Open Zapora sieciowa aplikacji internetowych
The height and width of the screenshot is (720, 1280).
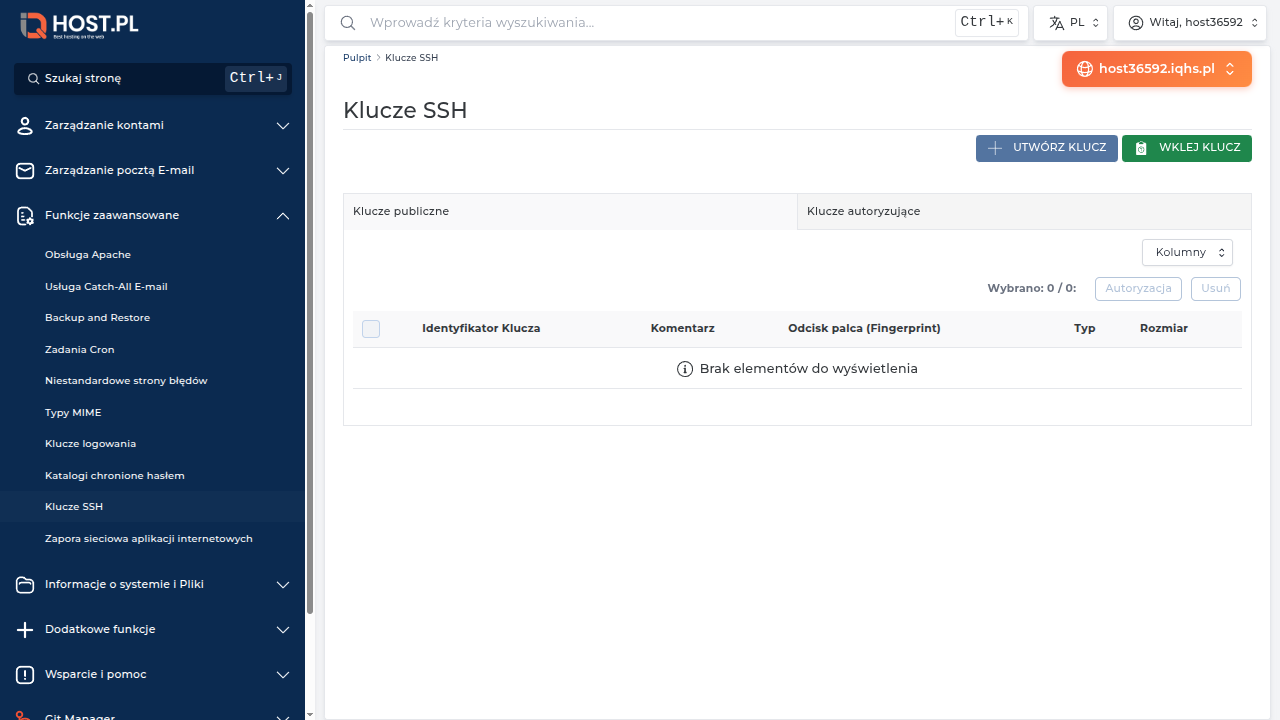(x=149, y=539)
